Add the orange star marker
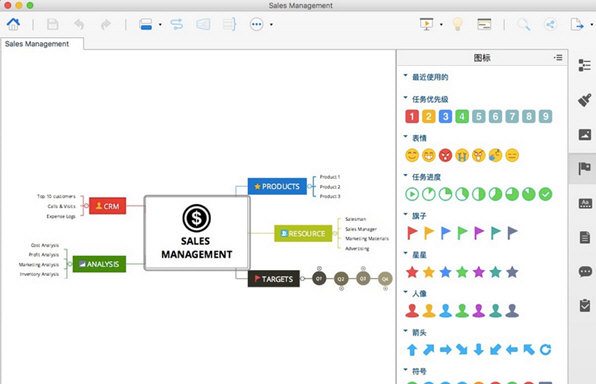The height and width of the screenshot is (384, 596). [x=429, y=272]
